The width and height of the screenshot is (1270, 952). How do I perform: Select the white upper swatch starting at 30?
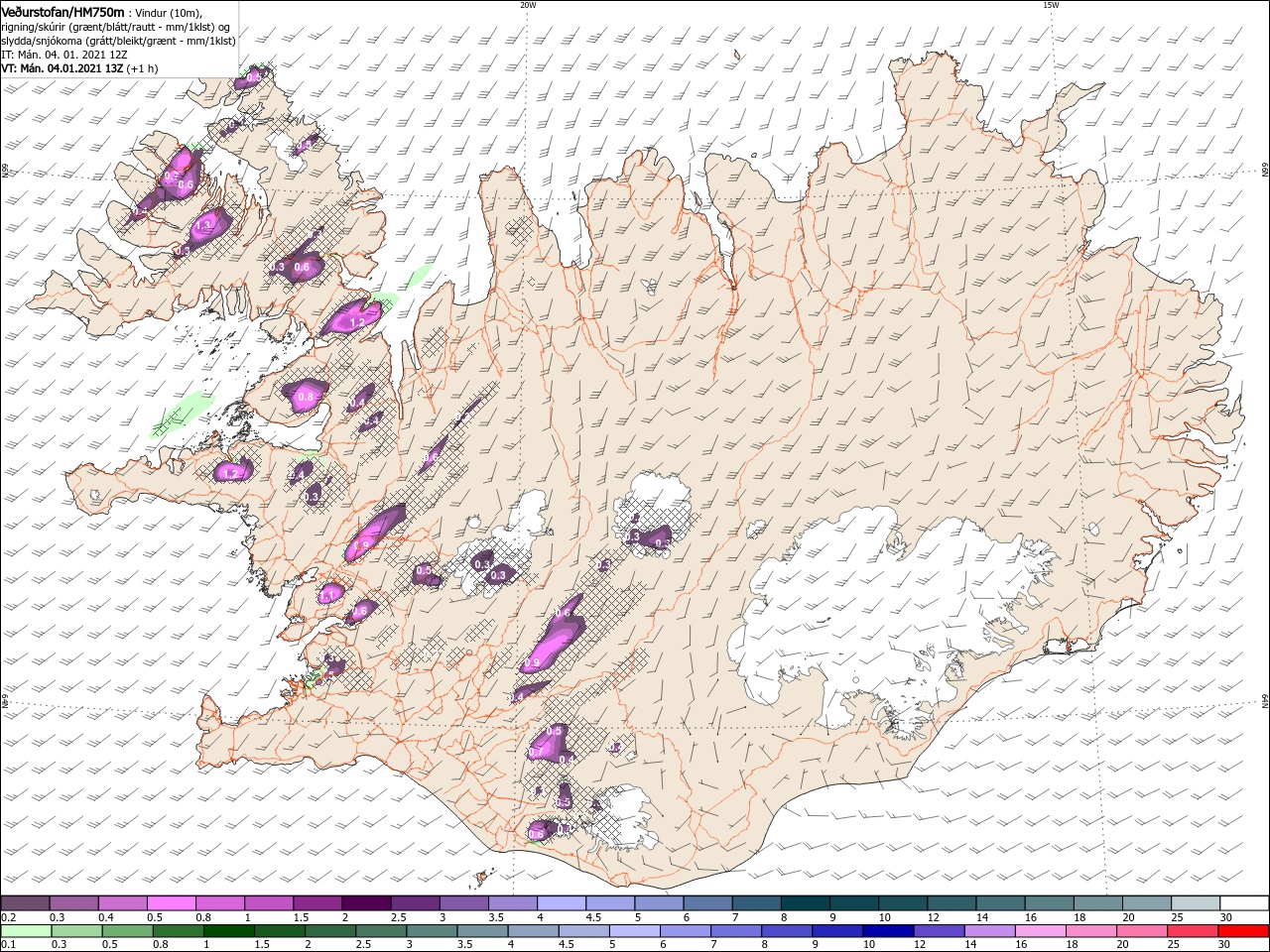1244,902
